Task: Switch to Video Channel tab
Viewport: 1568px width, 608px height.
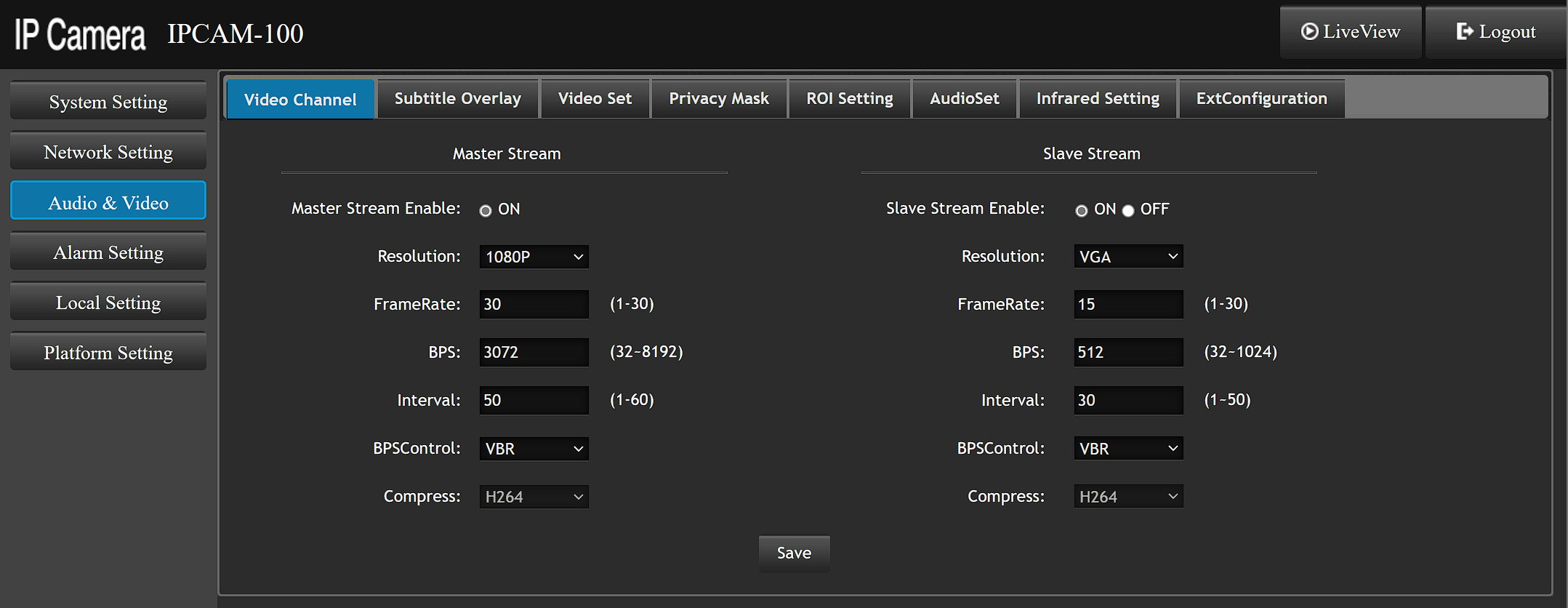Action: [x=301, y=100]
